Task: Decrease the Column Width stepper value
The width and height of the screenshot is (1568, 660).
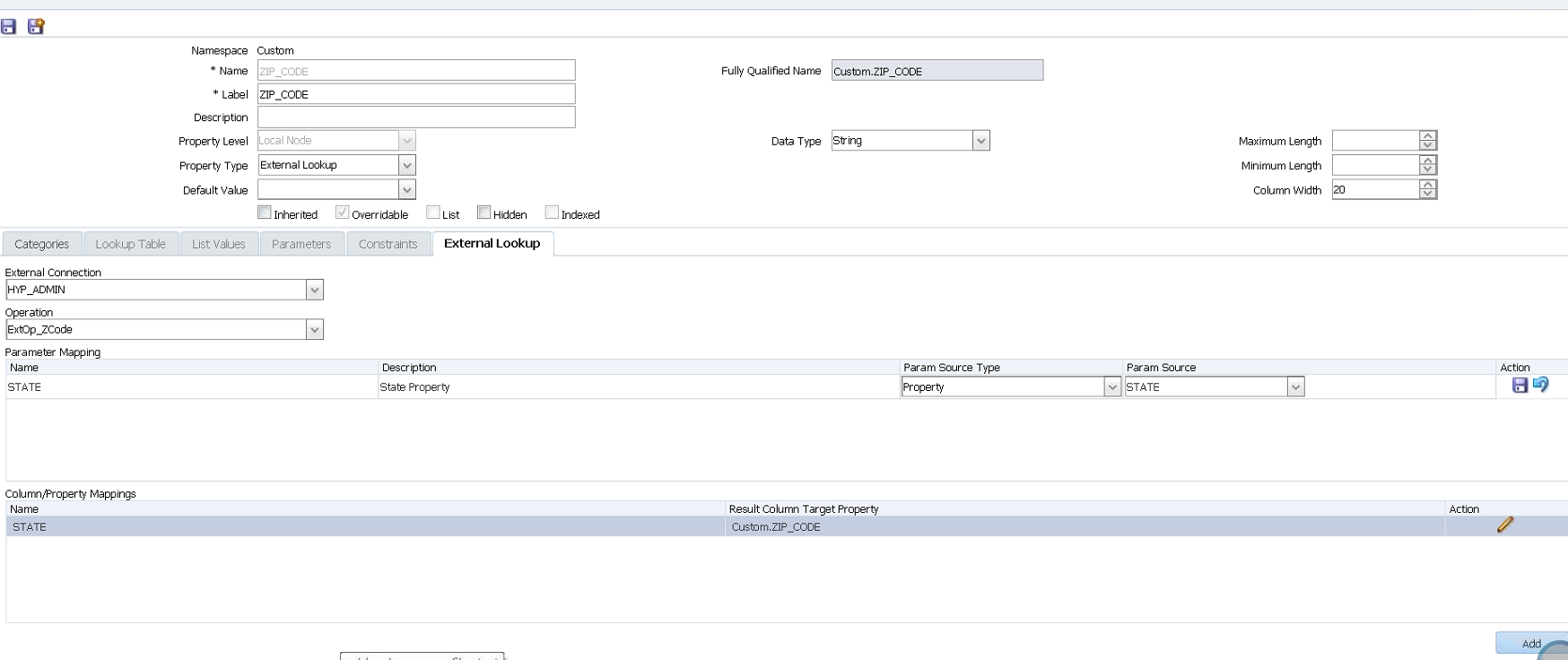Action: click(x=1428, y=194)
